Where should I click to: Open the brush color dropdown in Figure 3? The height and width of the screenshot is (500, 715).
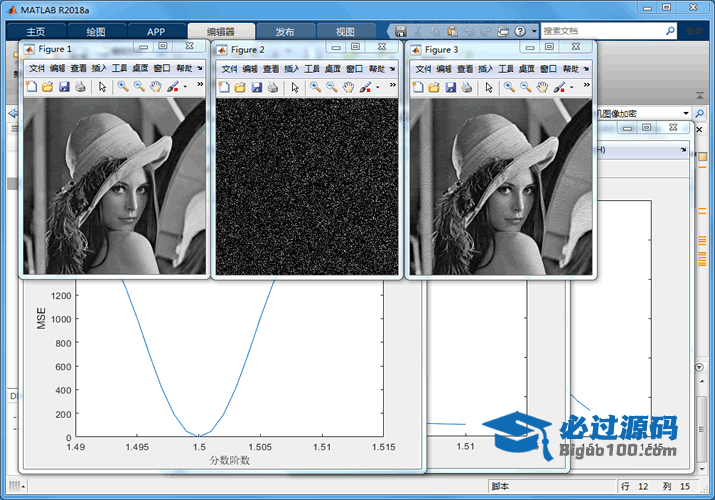tap(571, 87)
